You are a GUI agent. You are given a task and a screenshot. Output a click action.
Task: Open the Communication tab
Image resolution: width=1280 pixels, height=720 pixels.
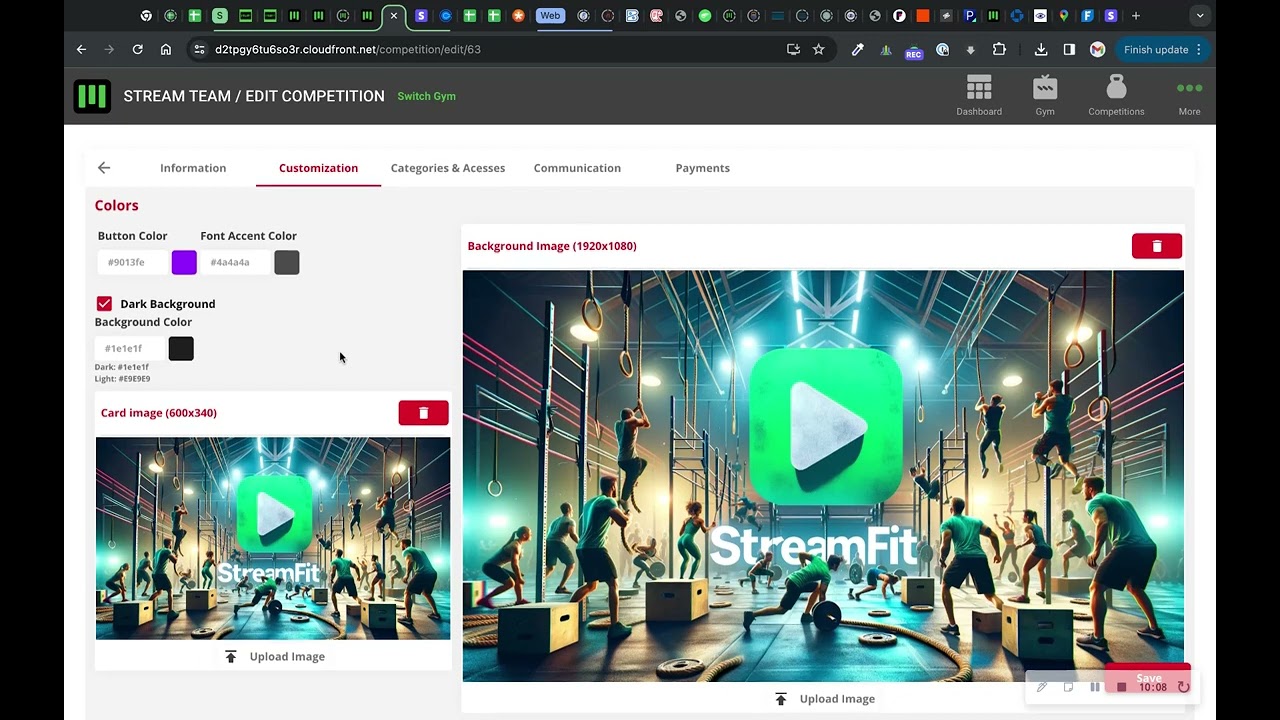[577, 168]
